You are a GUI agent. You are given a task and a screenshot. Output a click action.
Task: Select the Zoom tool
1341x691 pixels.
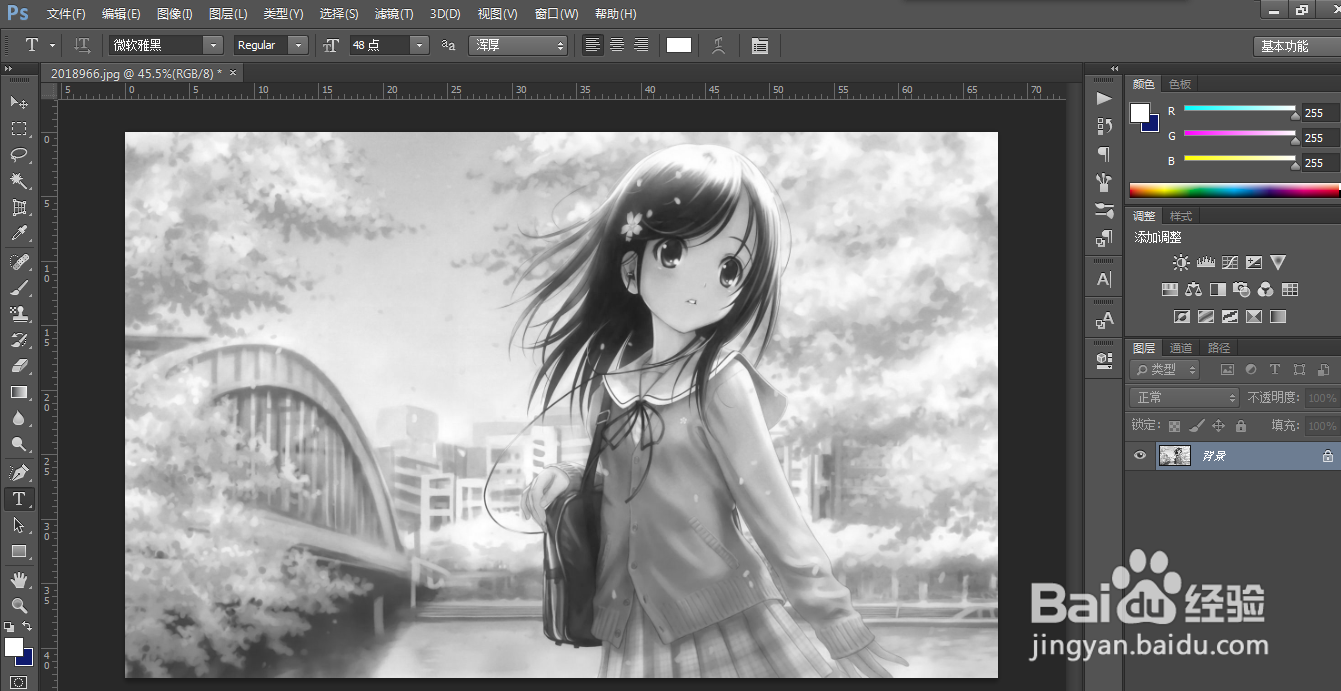coord(19,605)
